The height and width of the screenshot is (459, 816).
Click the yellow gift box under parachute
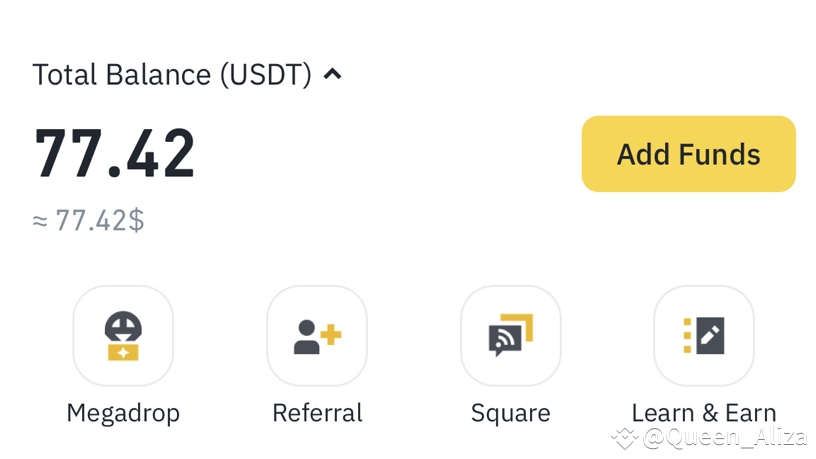coord(123,352)
